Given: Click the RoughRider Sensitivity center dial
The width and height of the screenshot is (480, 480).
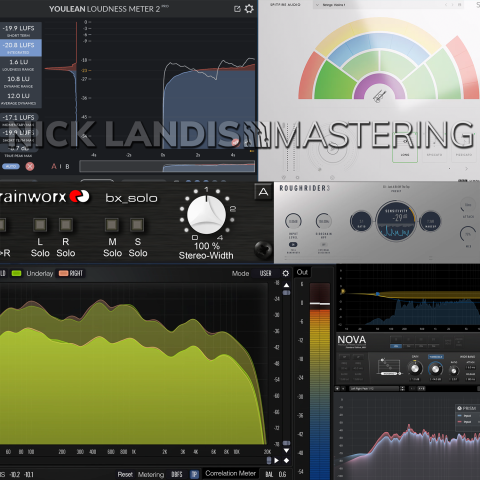Looking at the screenshot, I should point(396,221).
